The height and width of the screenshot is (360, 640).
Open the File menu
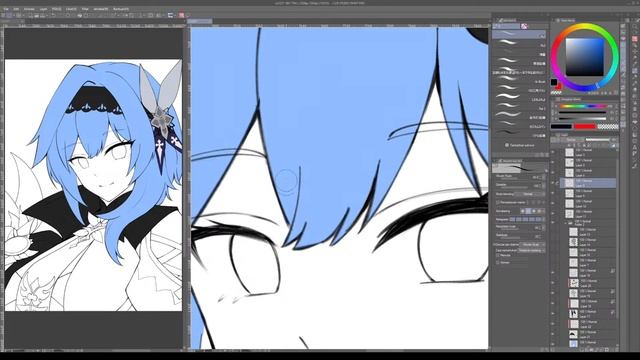[x=6, y=9]
